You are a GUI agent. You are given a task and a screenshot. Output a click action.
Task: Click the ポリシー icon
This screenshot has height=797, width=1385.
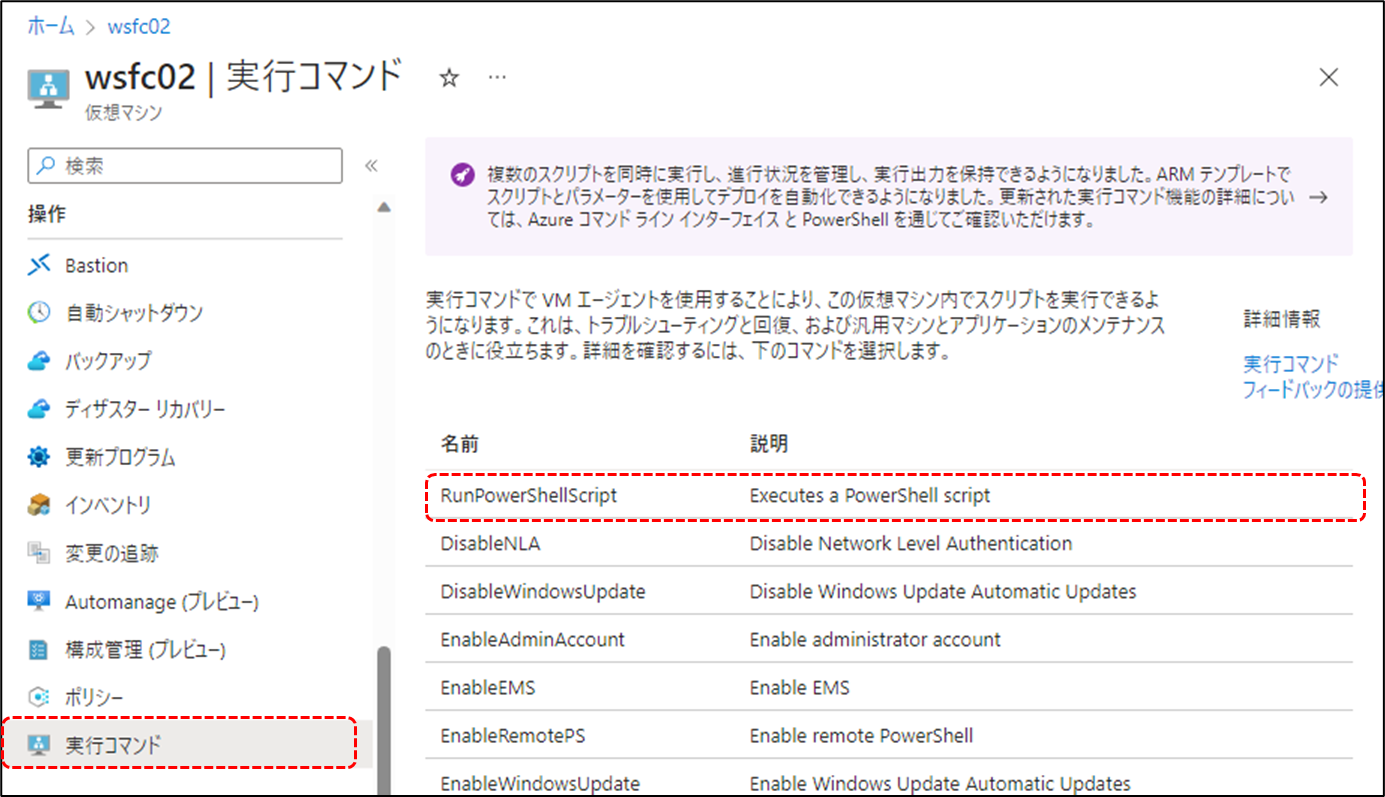point(39,697)
